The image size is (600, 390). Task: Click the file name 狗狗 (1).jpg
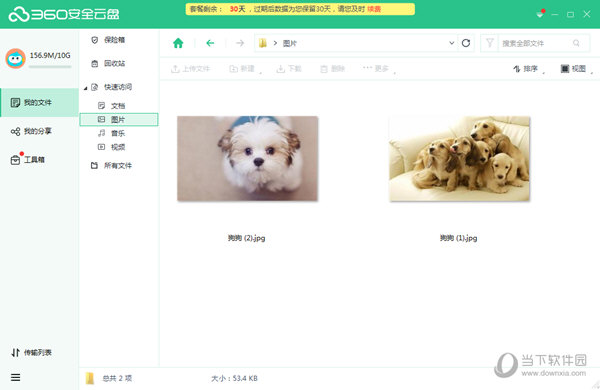pyautogui.click(x=458, y=238)
